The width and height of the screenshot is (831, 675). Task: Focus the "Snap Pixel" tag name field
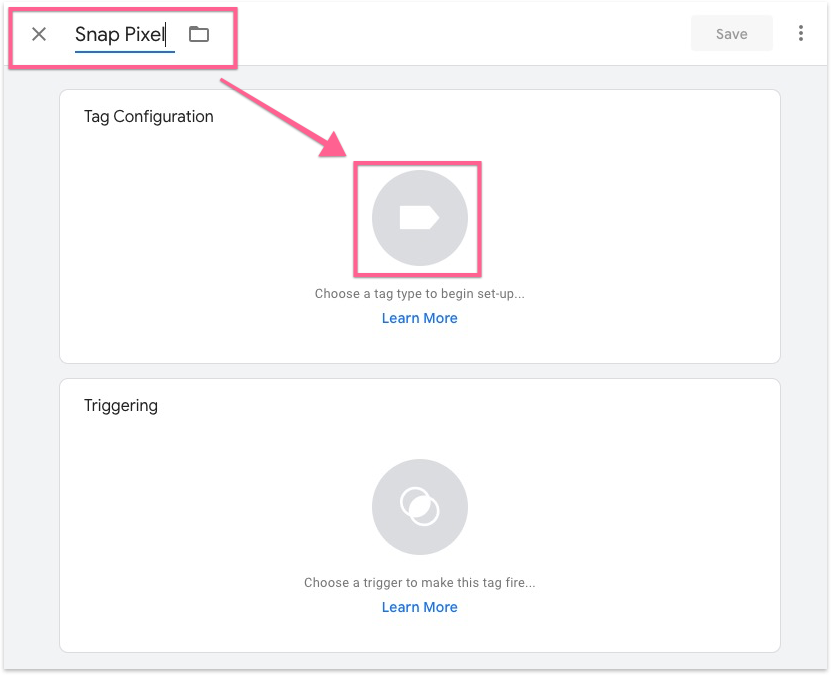[120, 34]
